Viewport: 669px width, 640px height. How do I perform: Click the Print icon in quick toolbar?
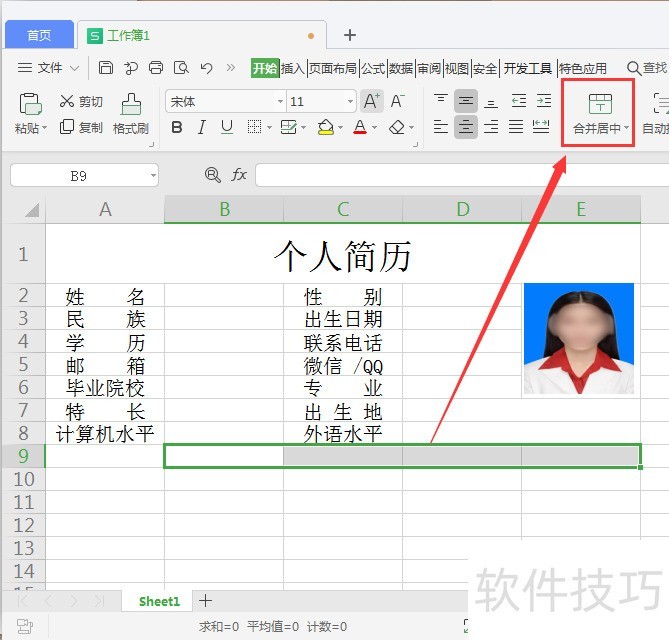156,68
